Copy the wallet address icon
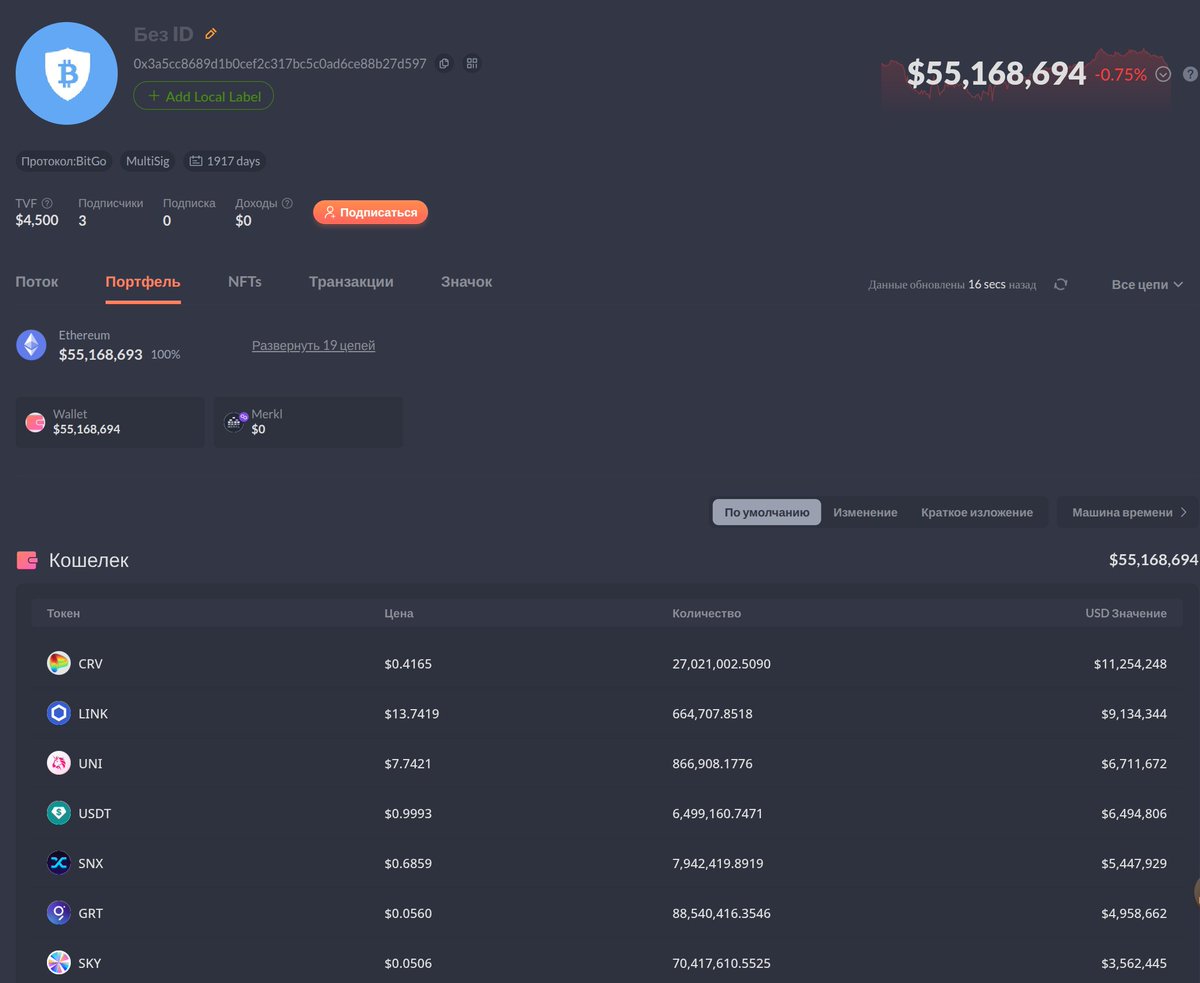The width and height of the screenshot is (1200, 983). coord(444,64)
